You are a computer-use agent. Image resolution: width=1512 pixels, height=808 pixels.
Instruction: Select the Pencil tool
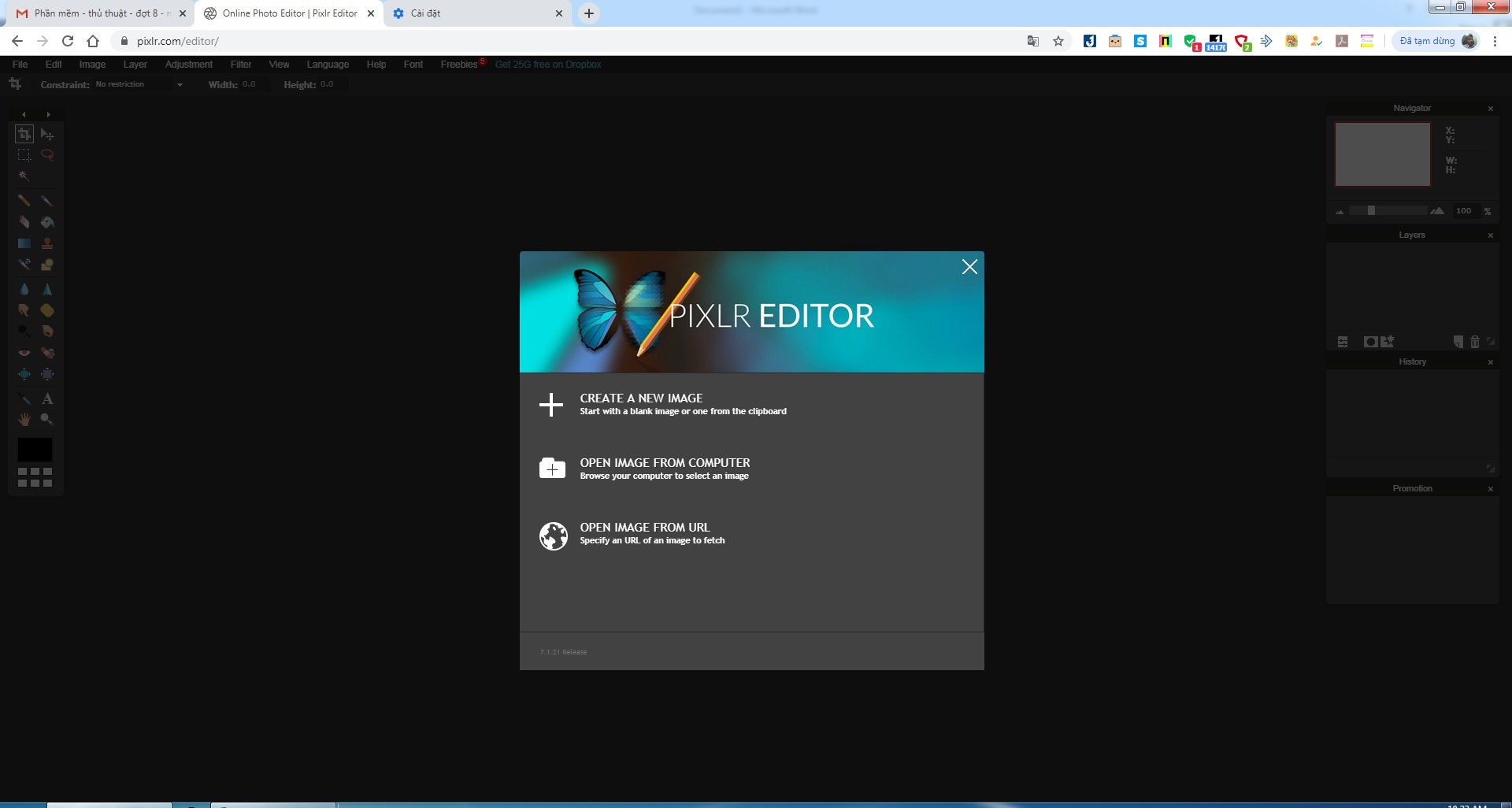coord(24,201)
